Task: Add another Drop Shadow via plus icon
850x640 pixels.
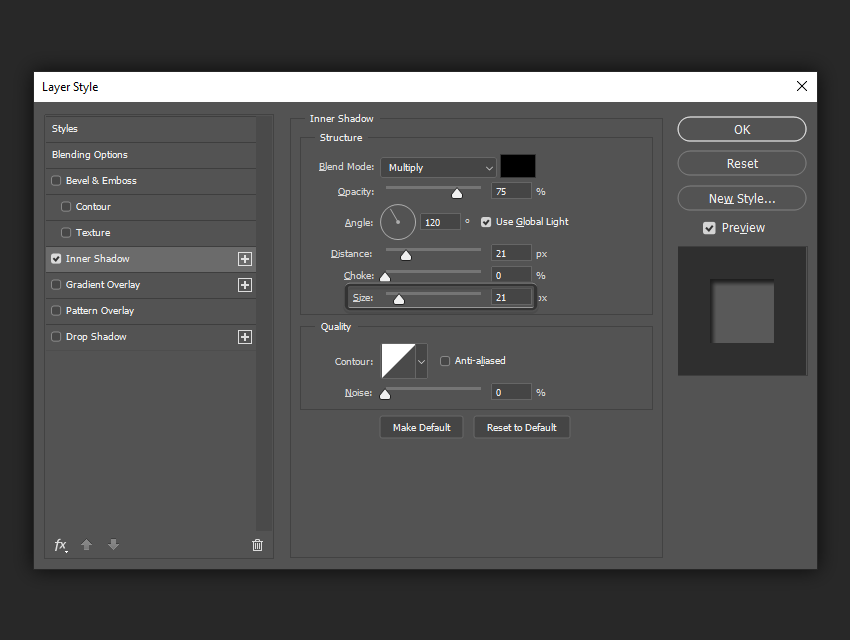Action: click(x=245, y=337)
